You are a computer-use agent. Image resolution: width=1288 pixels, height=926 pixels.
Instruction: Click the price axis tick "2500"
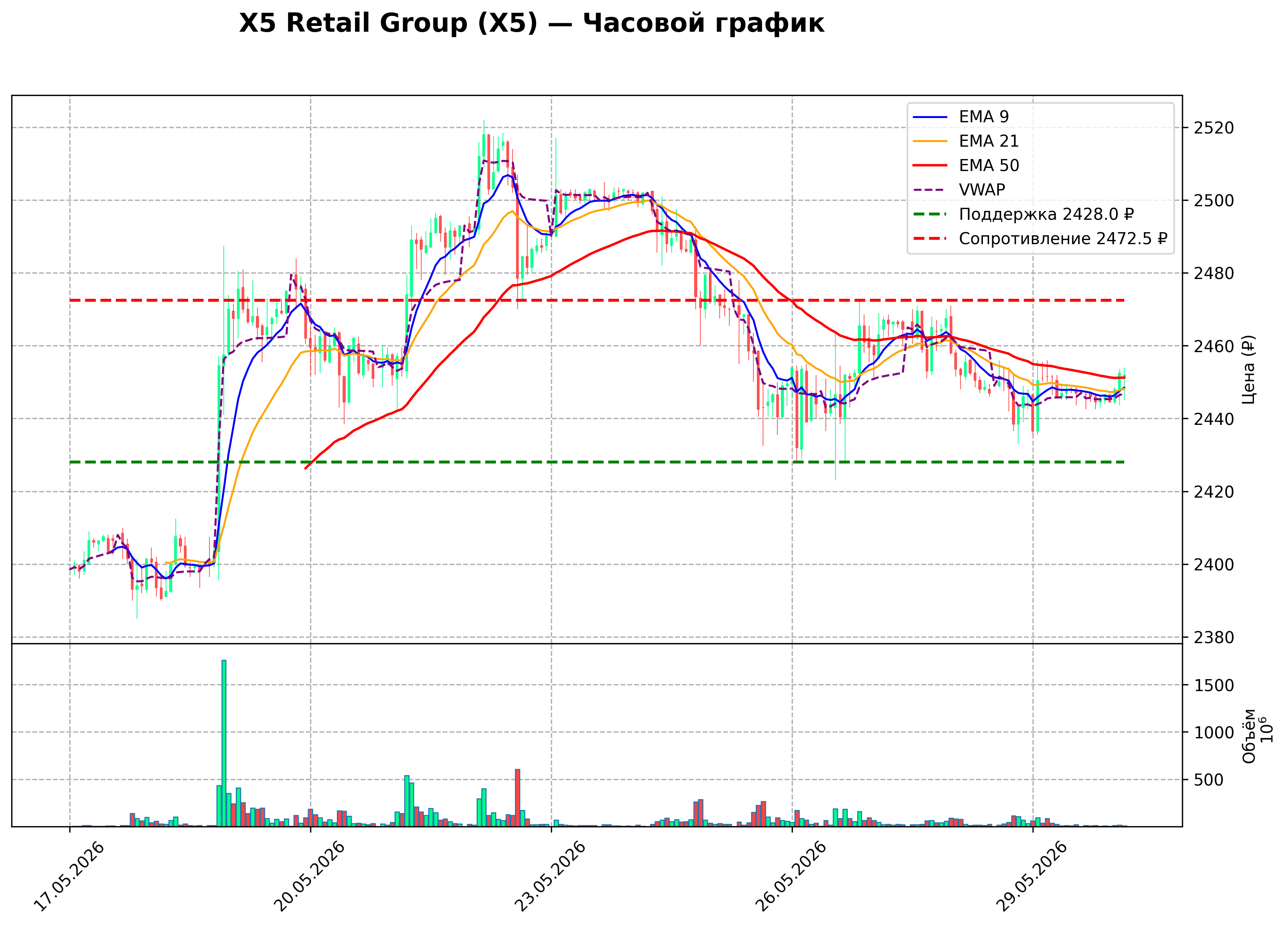(1214, 200)
